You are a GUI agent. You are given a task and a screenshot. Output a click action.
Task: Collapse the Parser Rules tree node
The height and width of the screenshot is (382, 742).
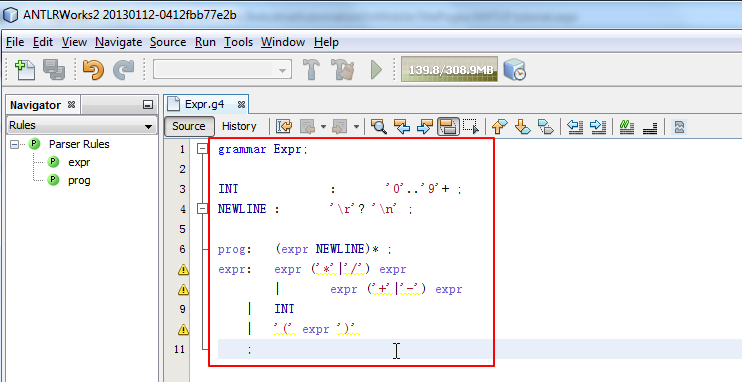tap(15, 144)
